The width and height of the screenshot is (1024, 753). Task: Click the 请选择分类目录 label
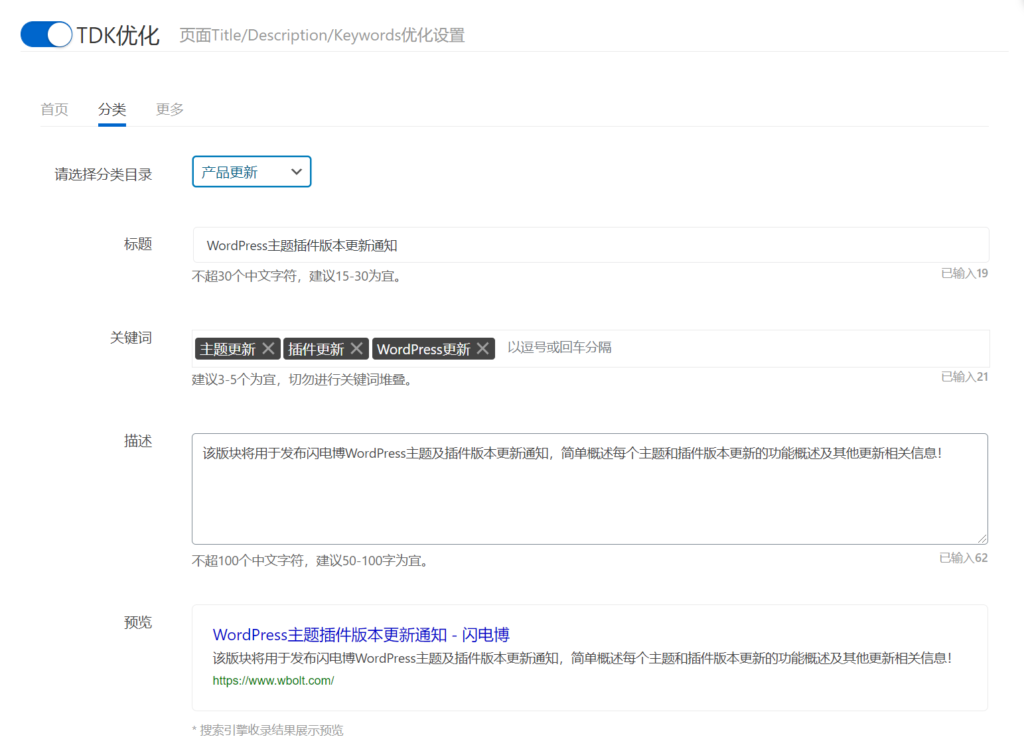[x=103, y=174]
